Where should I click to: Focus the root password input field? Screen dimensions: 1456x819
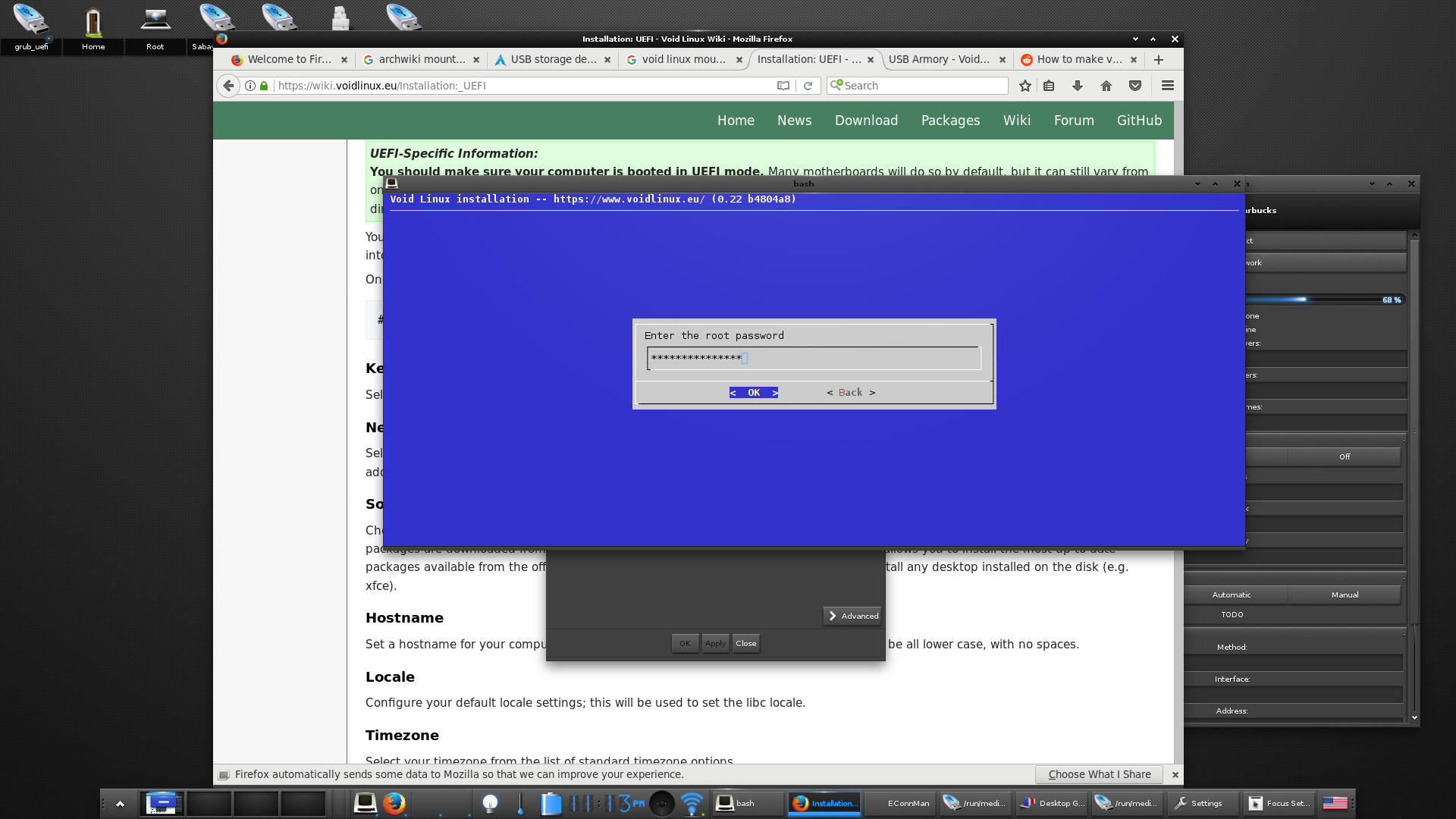pos(814,358)
